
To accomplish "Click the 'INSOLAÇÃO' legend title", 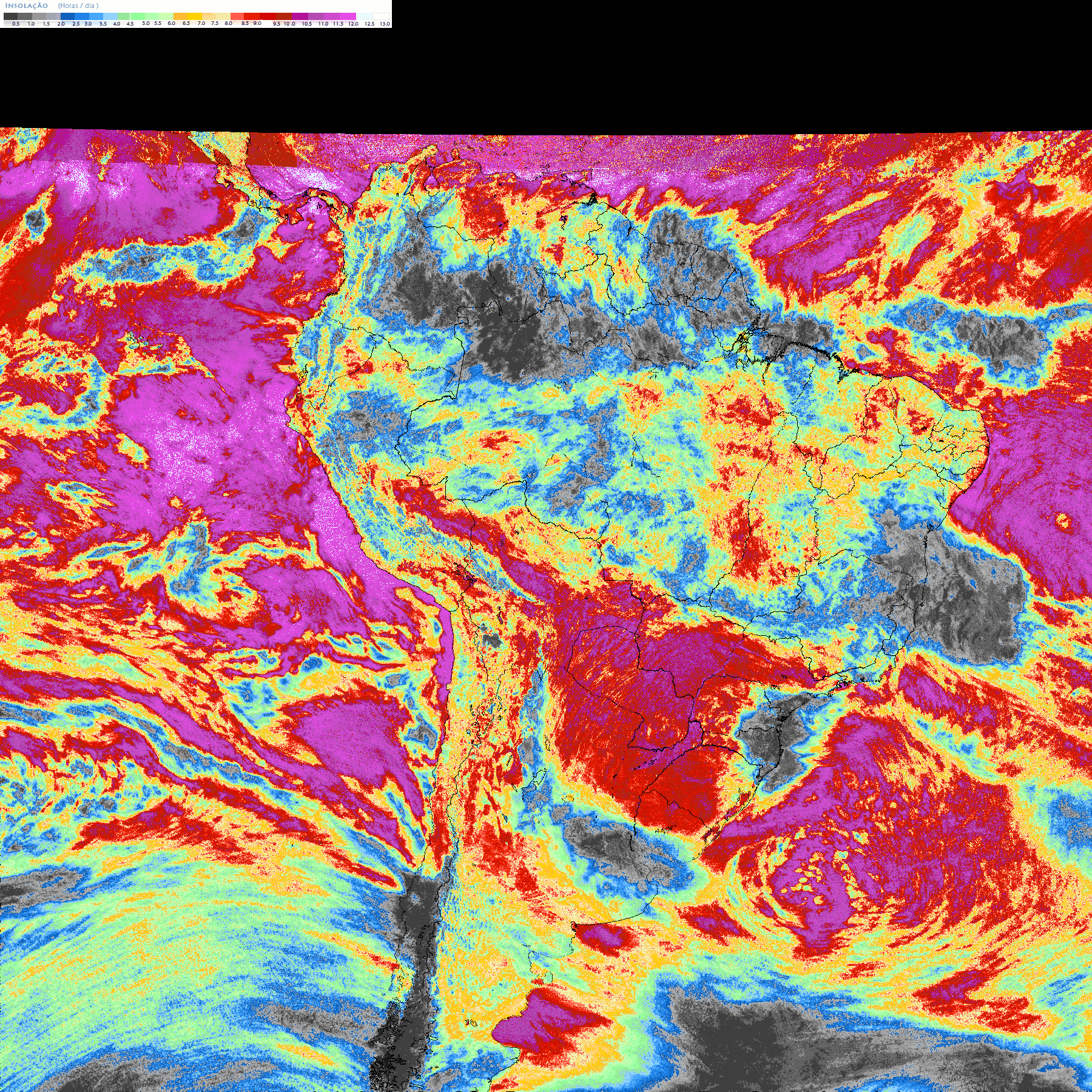I will (27, 5).
